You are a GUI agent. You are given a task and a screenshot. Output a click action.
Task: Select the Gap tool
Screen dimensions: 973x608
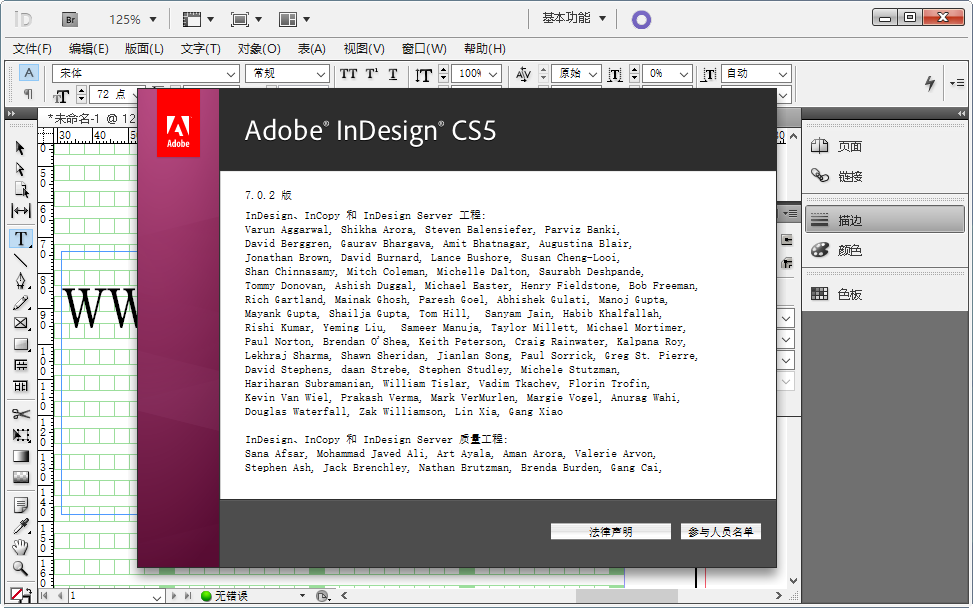click(x=20, y=211)
